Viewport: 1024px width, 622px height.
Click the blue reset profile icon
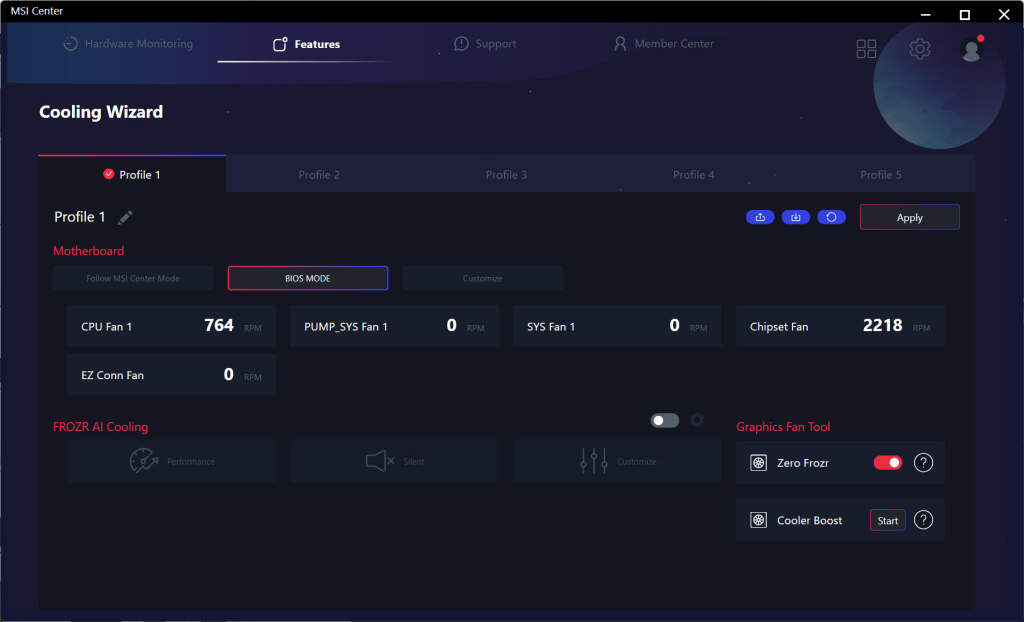[831, 217]
